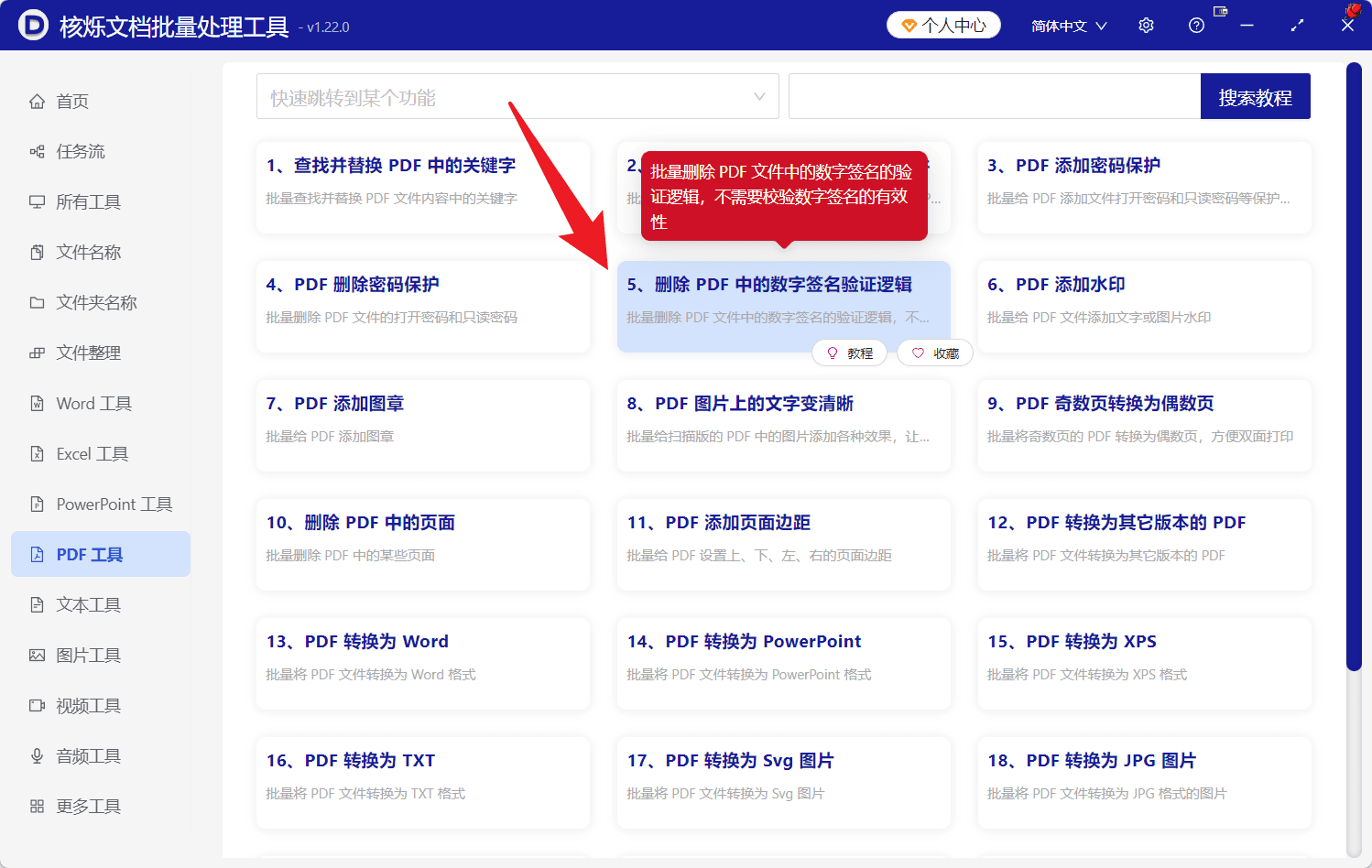Viewport: 1372px width, 868px height.
Task: Open PDF 转换为 XPS card
Action: pyautogui.click(x=1144, y=664)
